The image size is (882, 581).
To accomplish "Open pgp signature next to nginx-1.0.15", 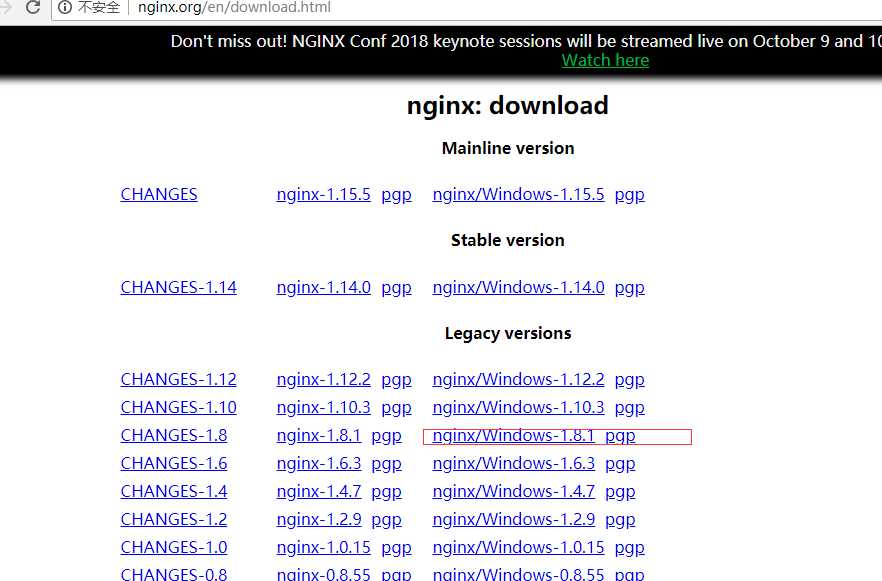I will pyautogui.click(x=397, y=548).
